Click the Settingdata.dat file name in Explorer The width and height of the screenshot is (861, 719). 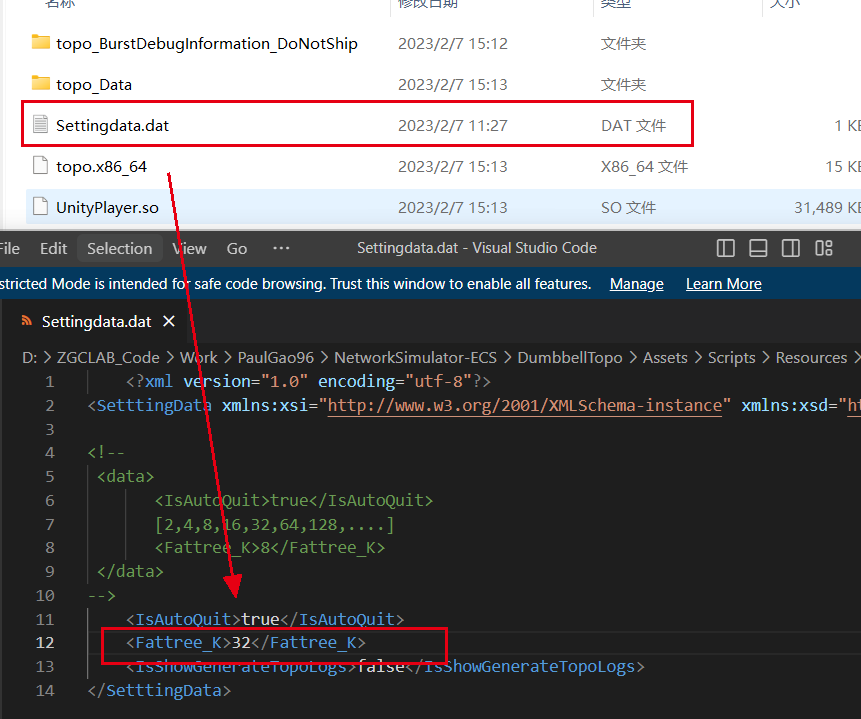(x=113, y=125)
